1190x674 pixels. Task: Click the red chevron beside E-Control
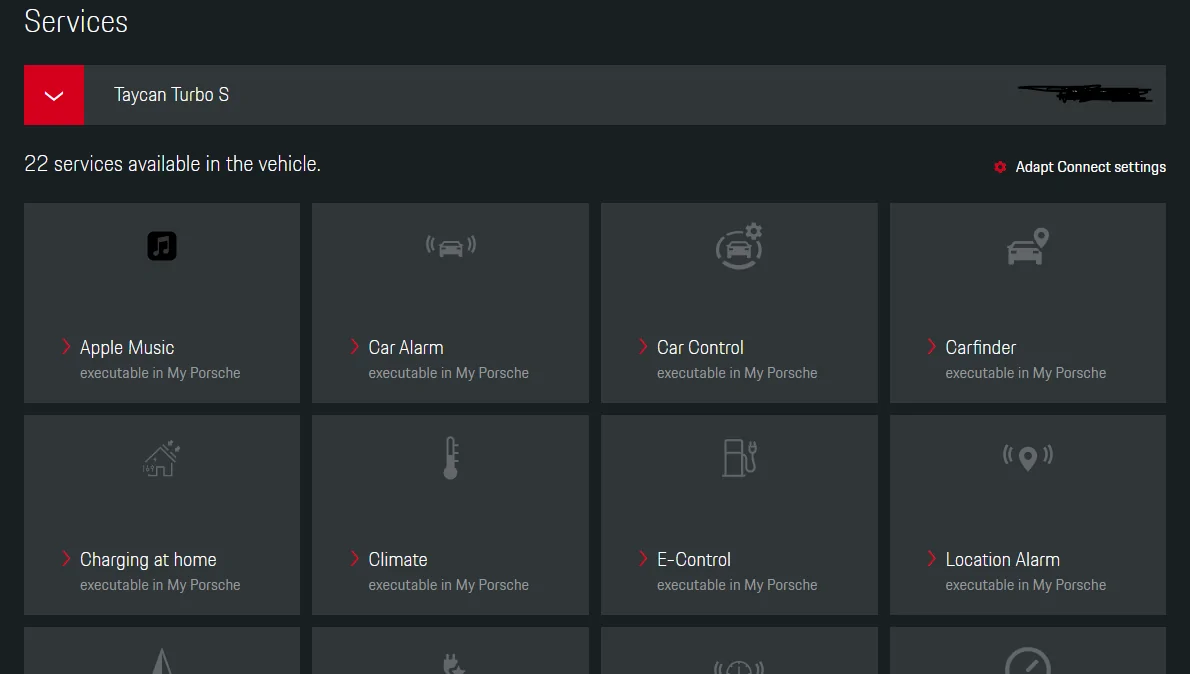tap(643, 559)
